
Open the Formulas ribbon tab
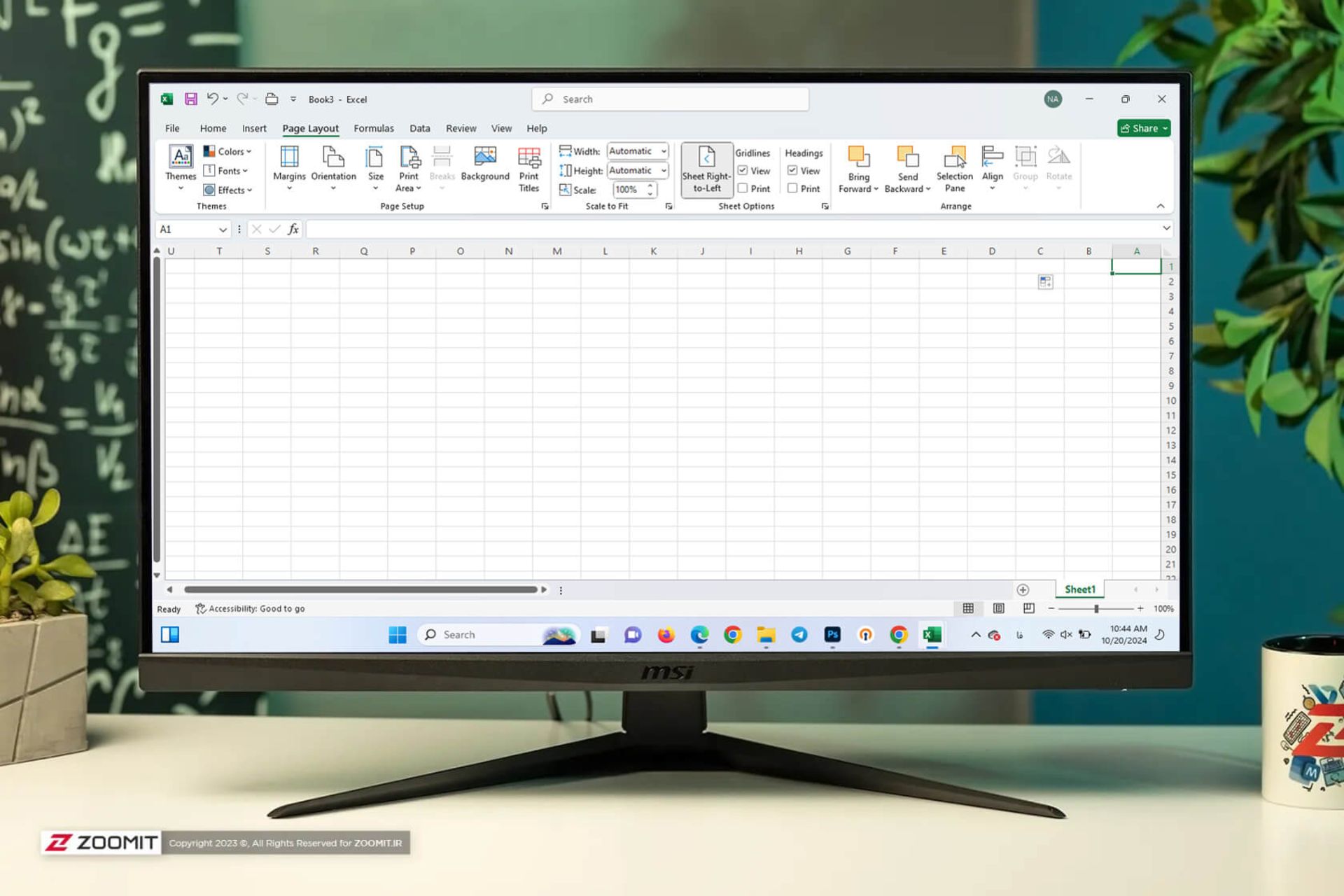click(x=373, y=128)
